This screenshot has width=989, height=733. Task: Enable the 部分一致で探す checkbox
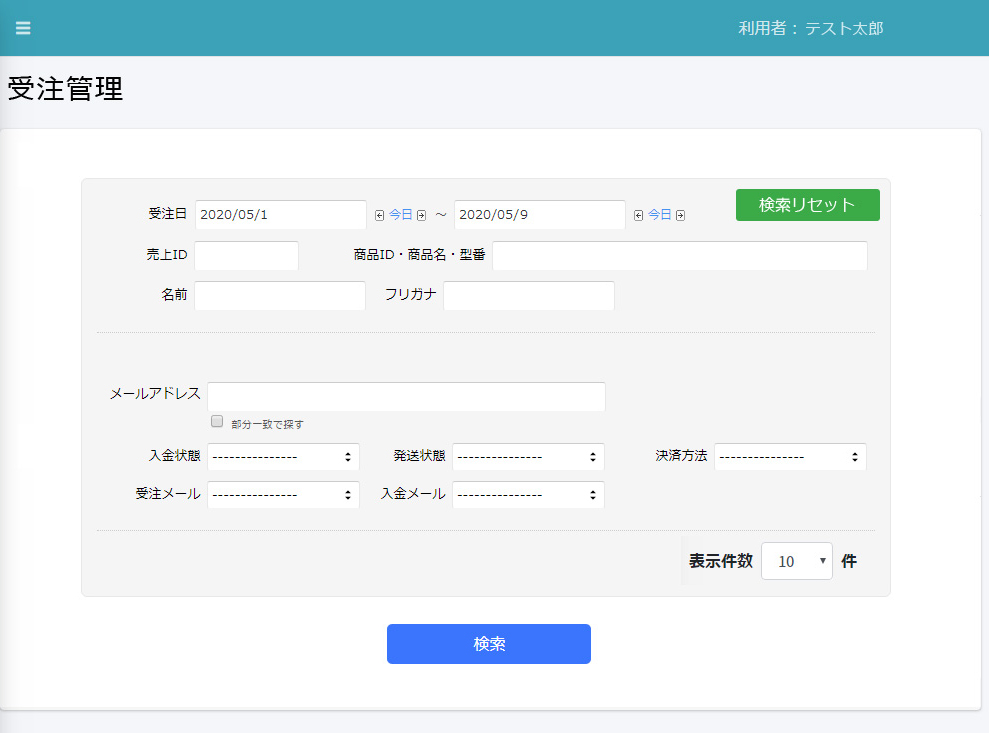tap(217, 422)
